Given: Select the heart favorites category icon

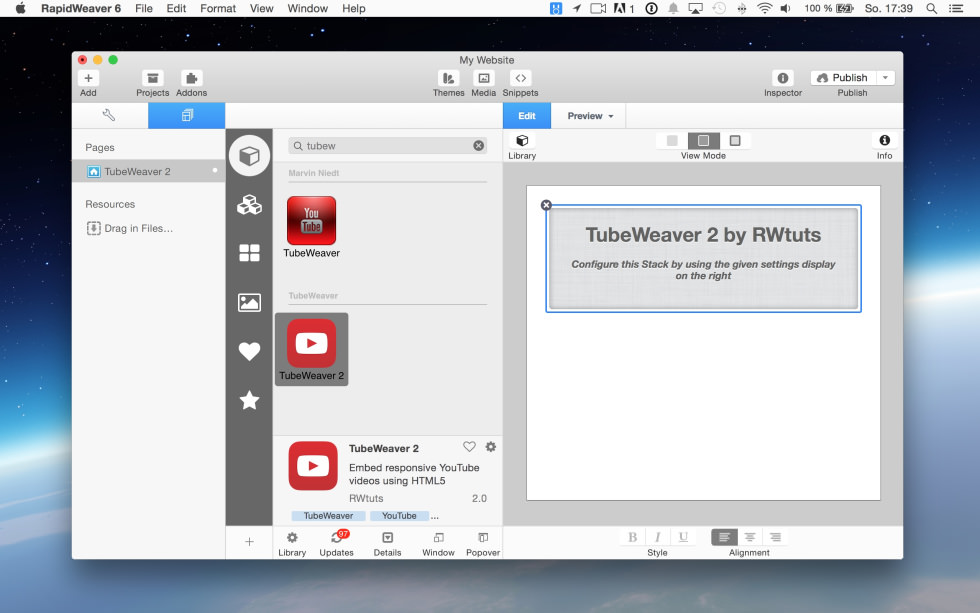Looking at the screenshot, I should pos(249,351).
